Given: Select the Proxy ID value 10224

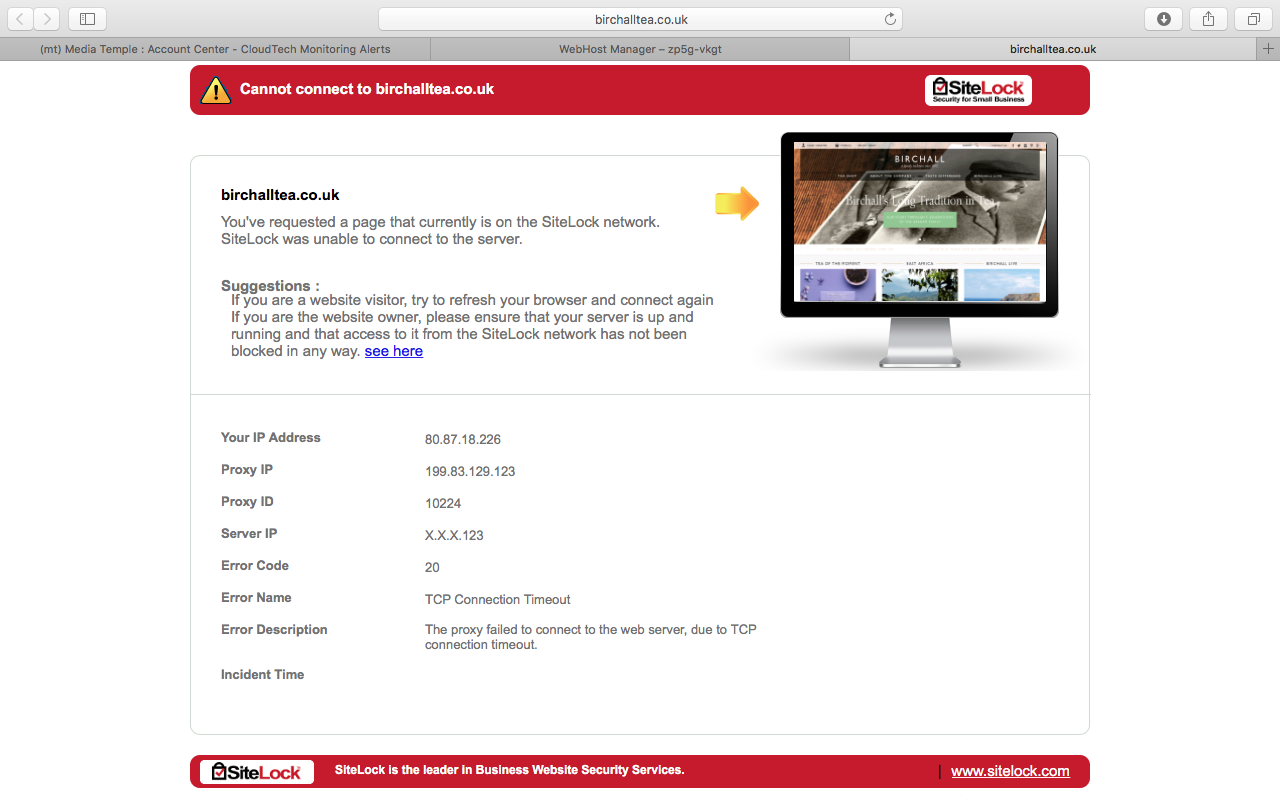Looking at the screenshot, I should coord(443,503).
